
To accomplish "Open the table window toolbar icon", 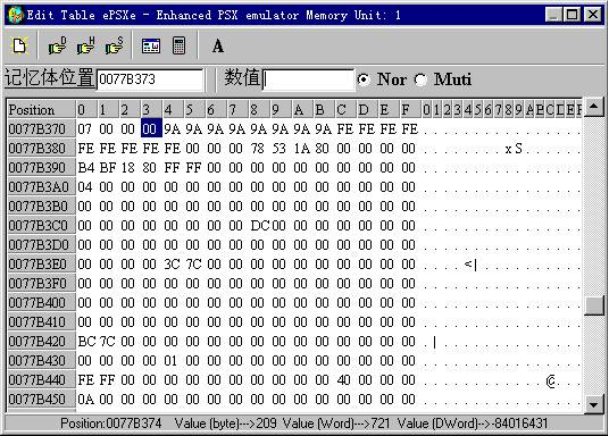I will [x=151, y=46].
